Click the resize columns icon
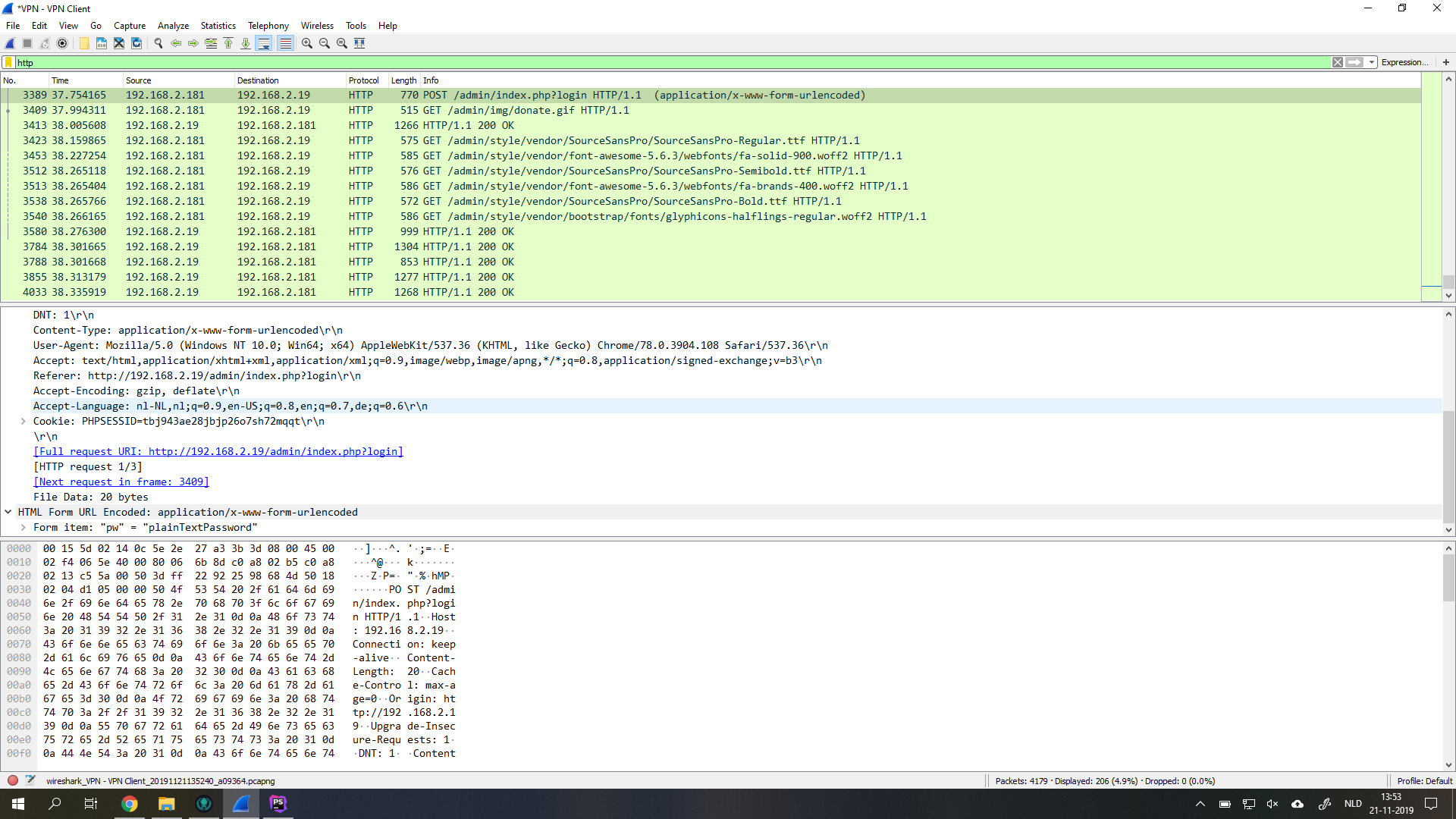1456x819 pixels. [x=359, y=43]
